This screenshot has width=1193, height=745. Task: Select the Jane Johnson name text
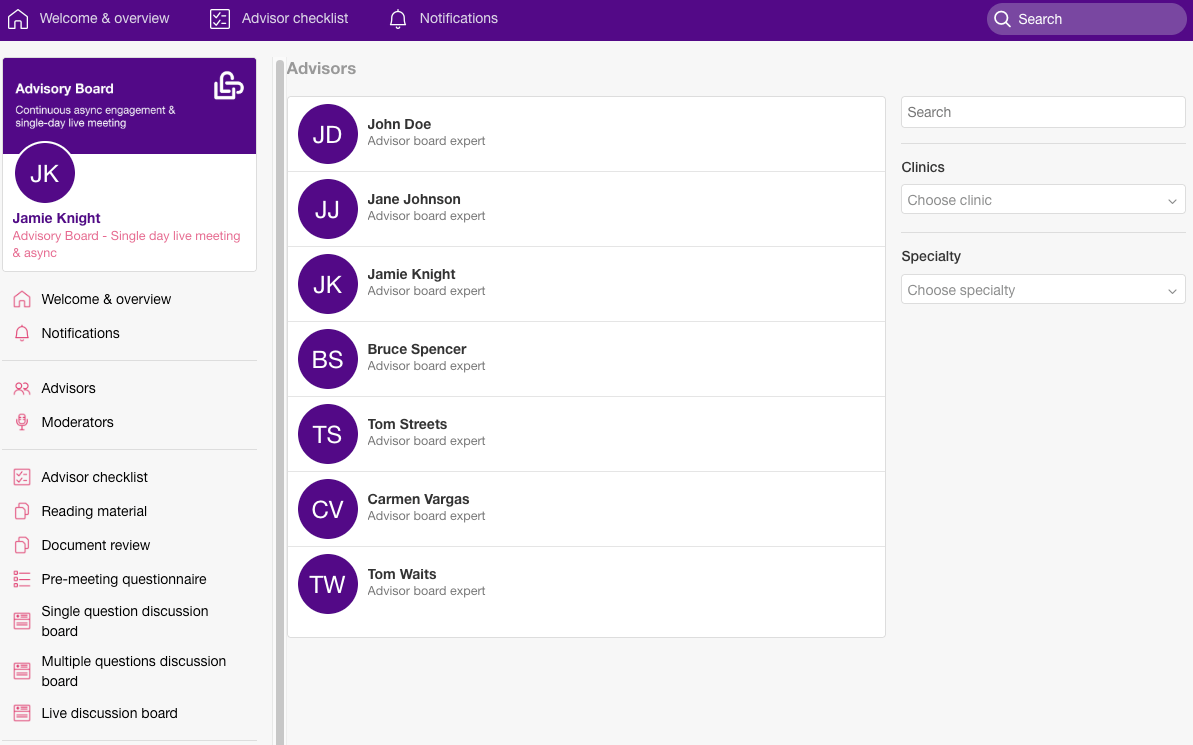point(414,199)
